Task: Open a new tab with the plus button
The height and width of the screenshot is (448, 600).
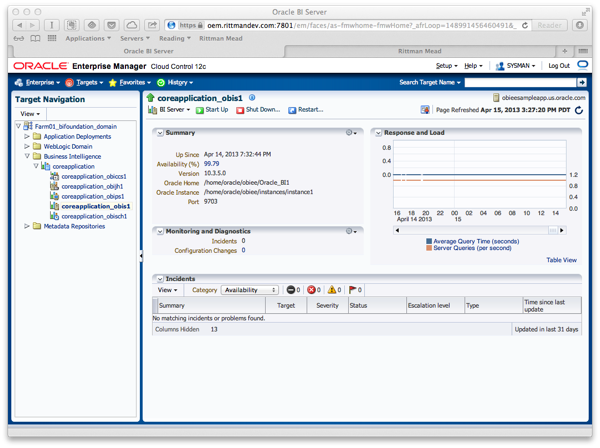Action: pos(564,51)
